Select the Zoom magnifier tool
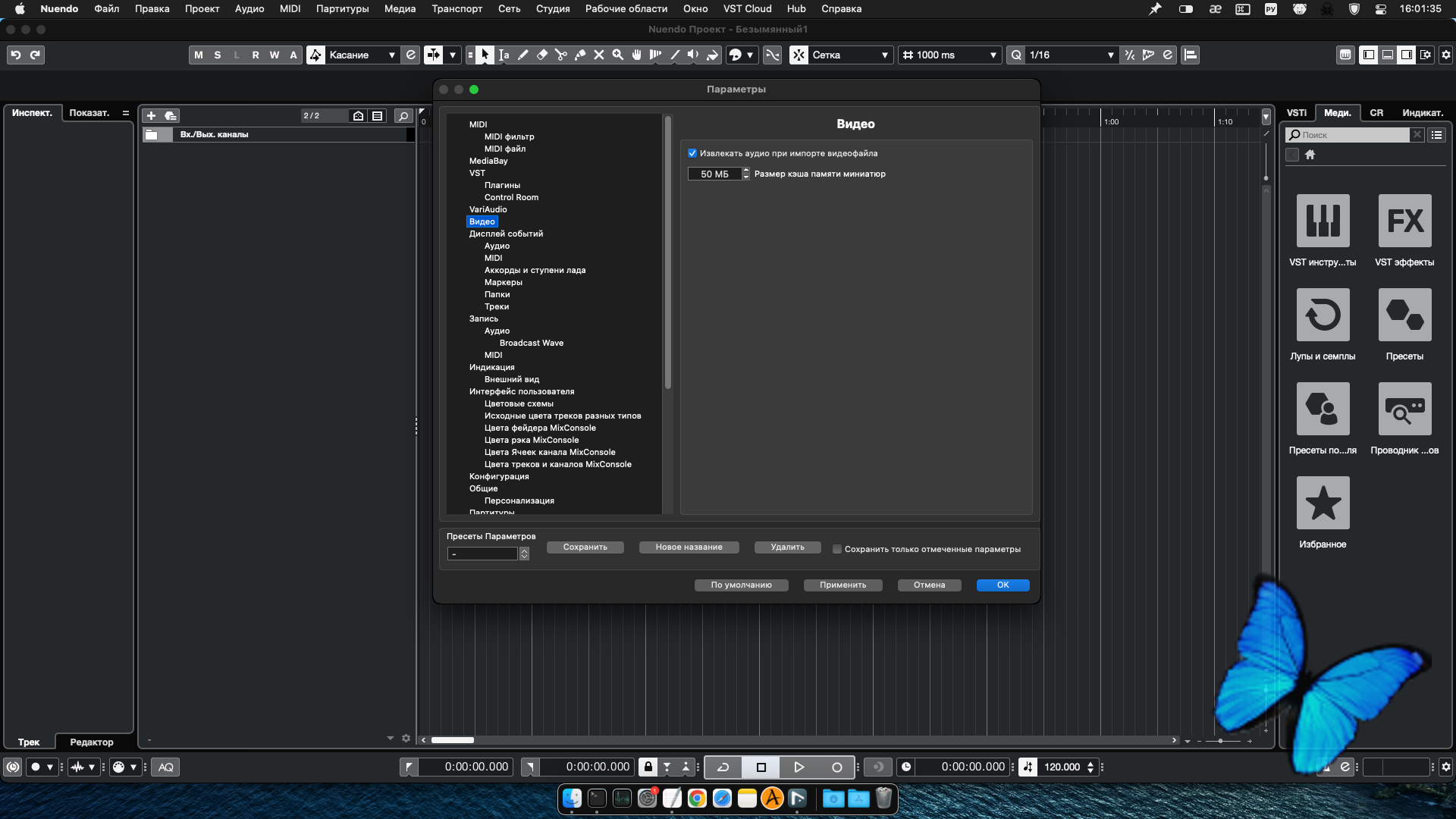This screenshot has height=819, width=1456. (618, 55)
